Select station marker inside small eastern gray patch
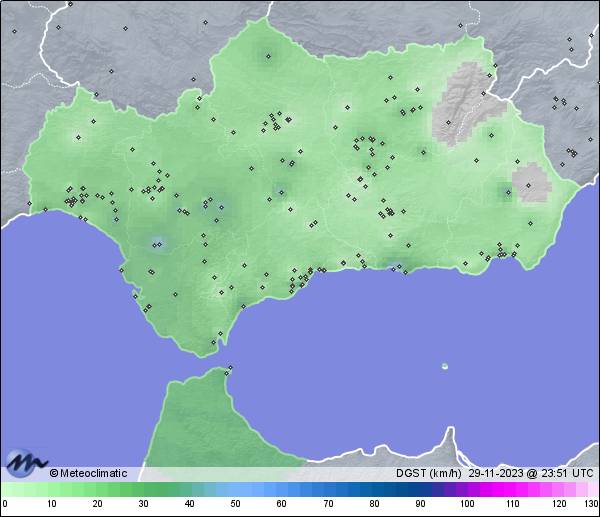Image resolution: width=600 pixels, height=517 pixels. (528, 185)
